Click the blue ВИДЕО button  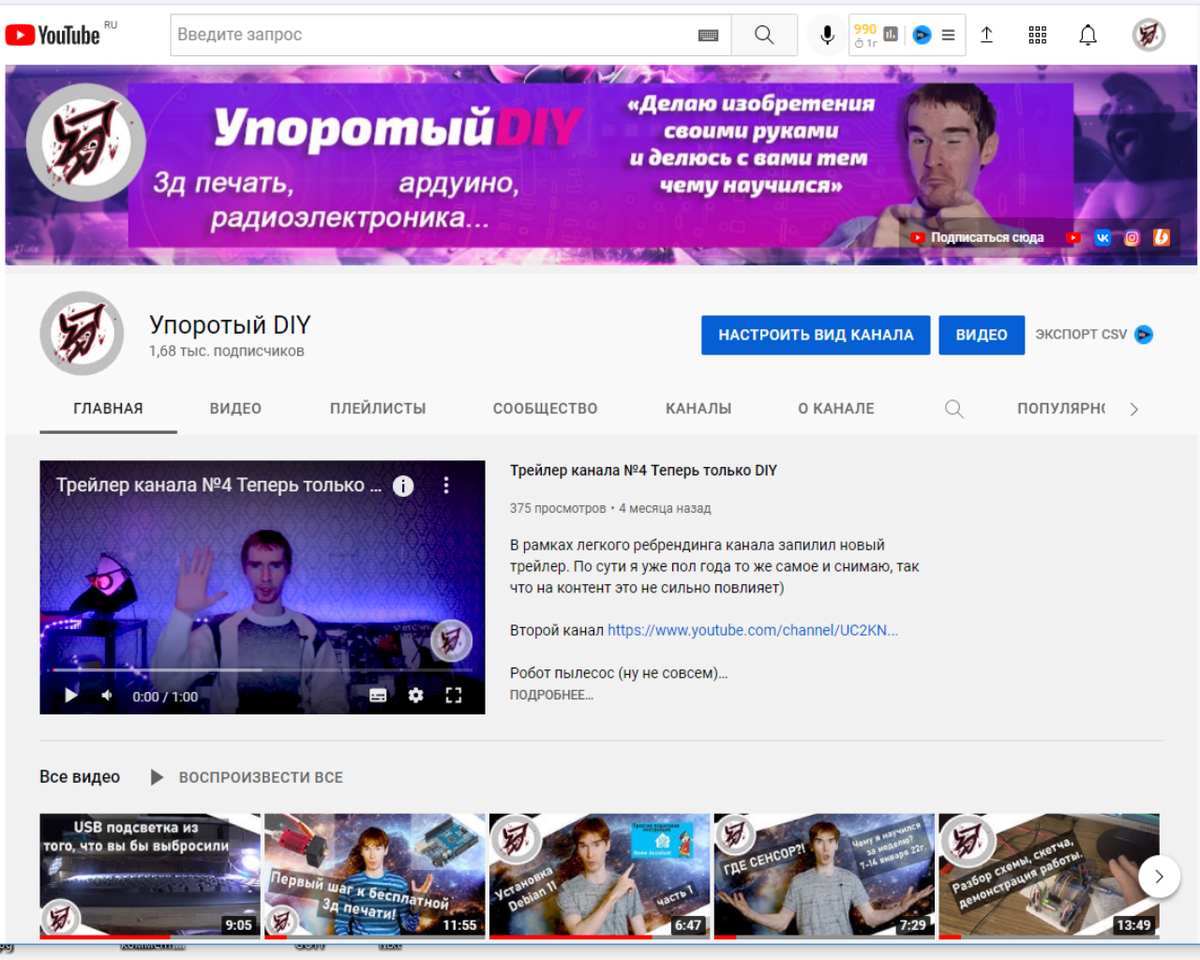(982, 335)
